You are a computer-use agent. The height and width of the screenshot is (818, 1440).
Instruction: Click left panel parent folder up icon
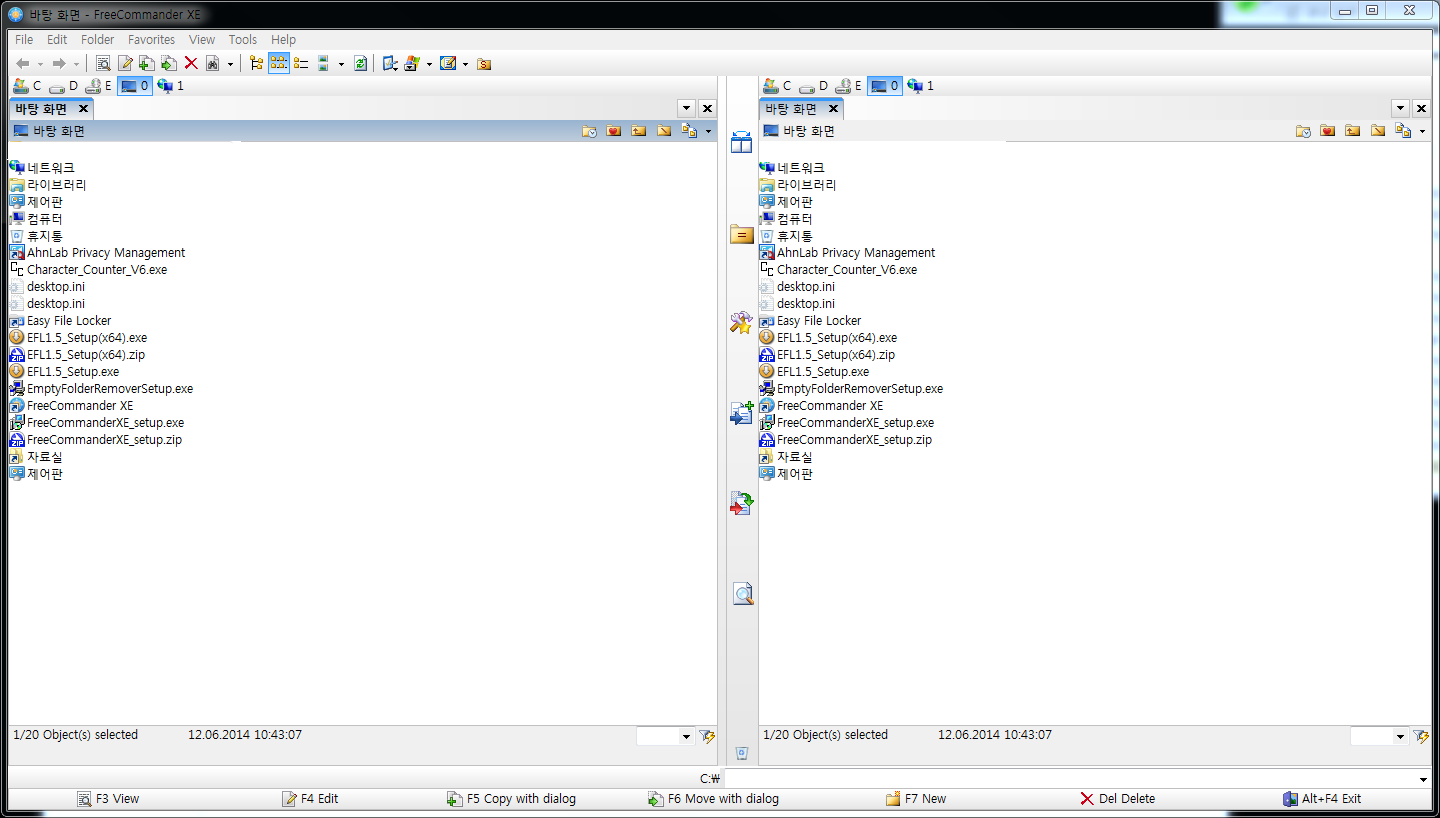tap(639, 131)
